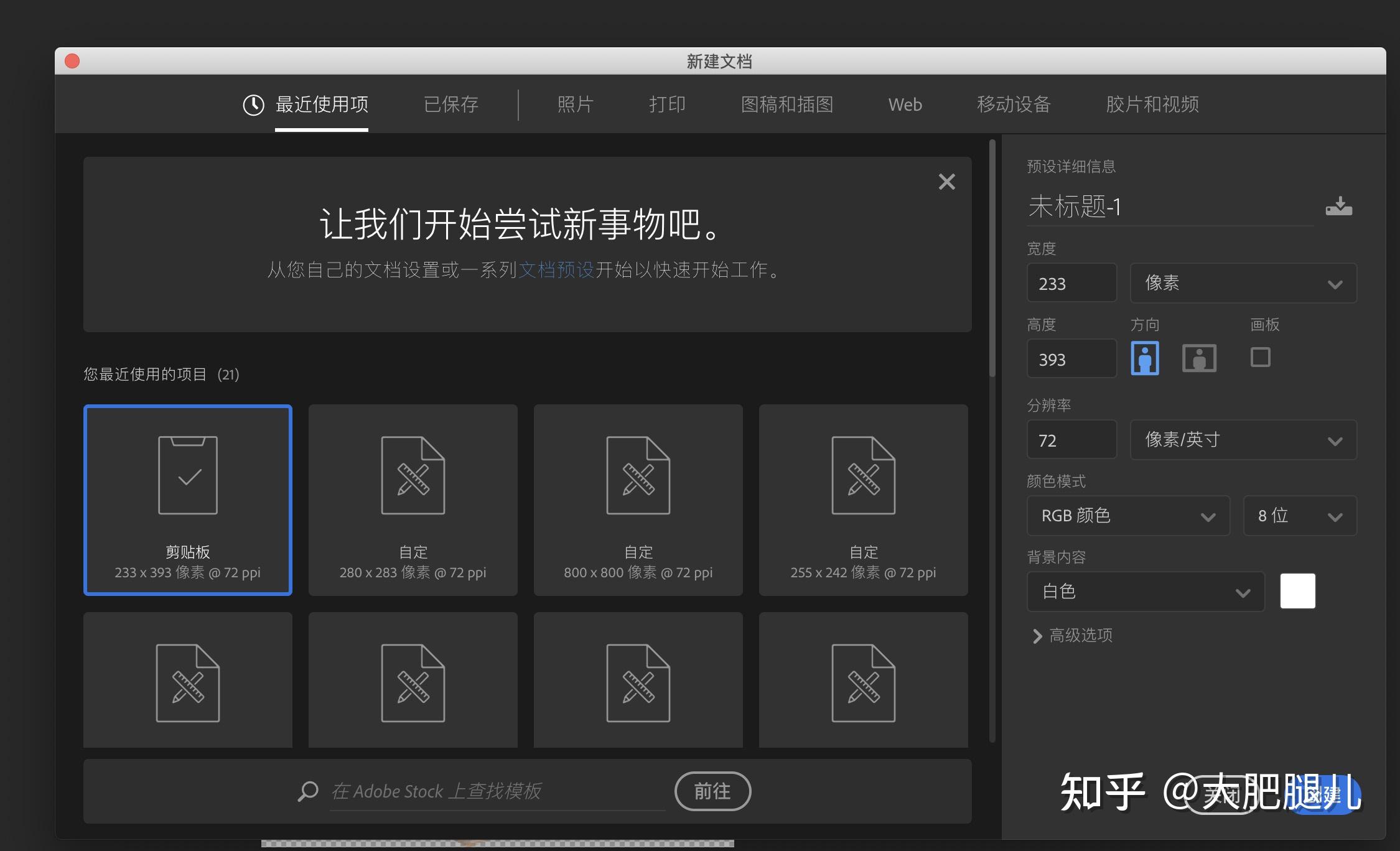Click the save preset icon next to 未标题-1

tap(1338, 206)
